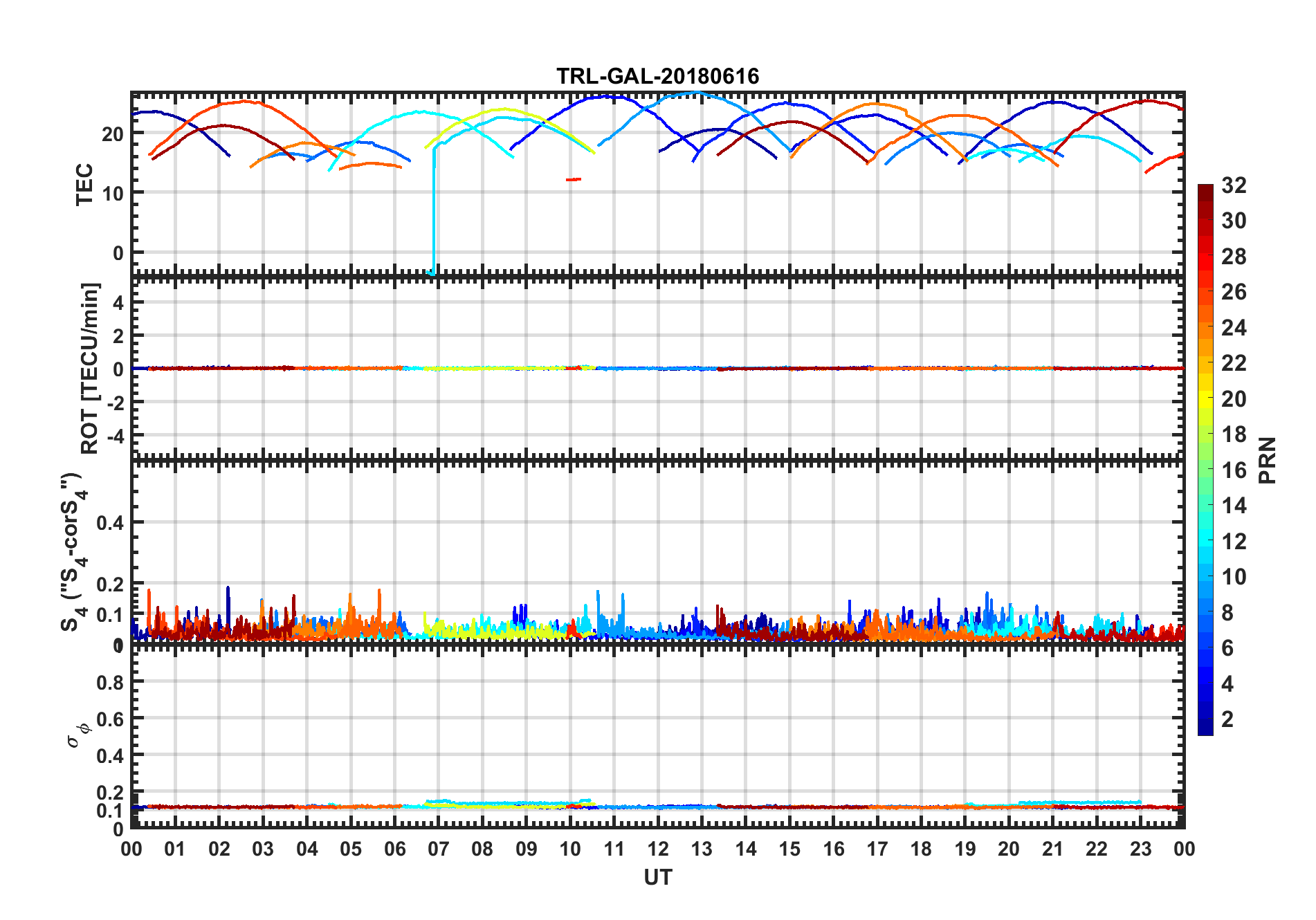Click the ROT [TECU/min] axis label
1316x920 pixels.
[90, 368]
